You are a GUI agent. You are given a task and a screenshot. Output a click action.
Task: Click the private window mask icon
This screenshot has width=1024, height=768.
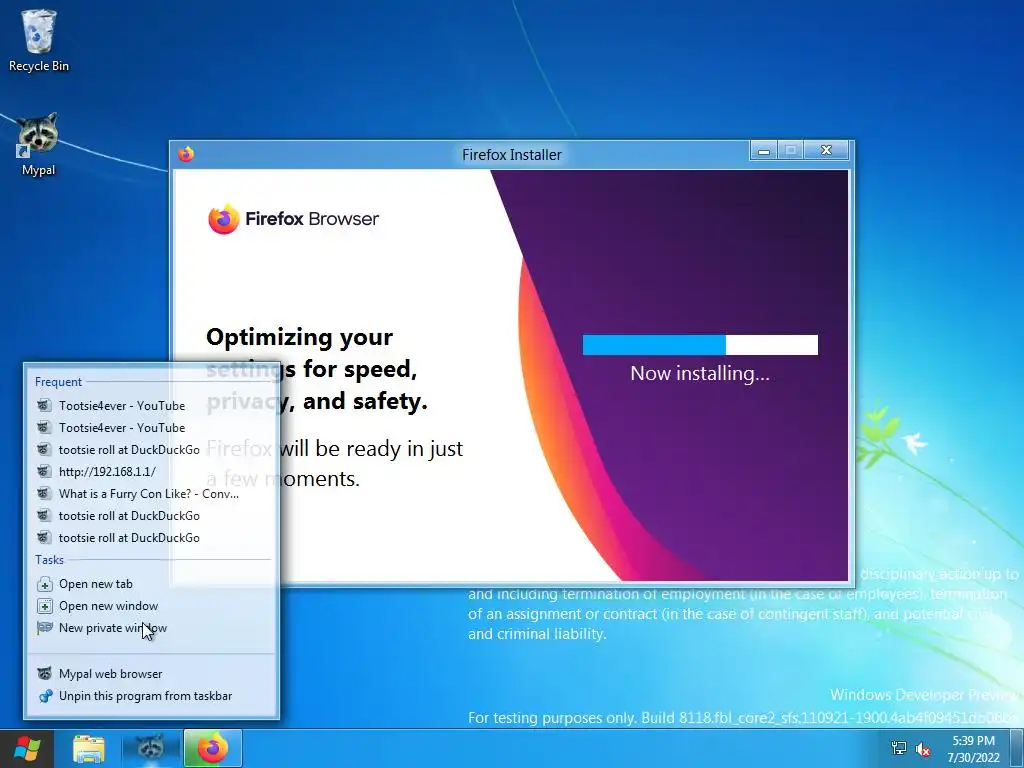44,628
